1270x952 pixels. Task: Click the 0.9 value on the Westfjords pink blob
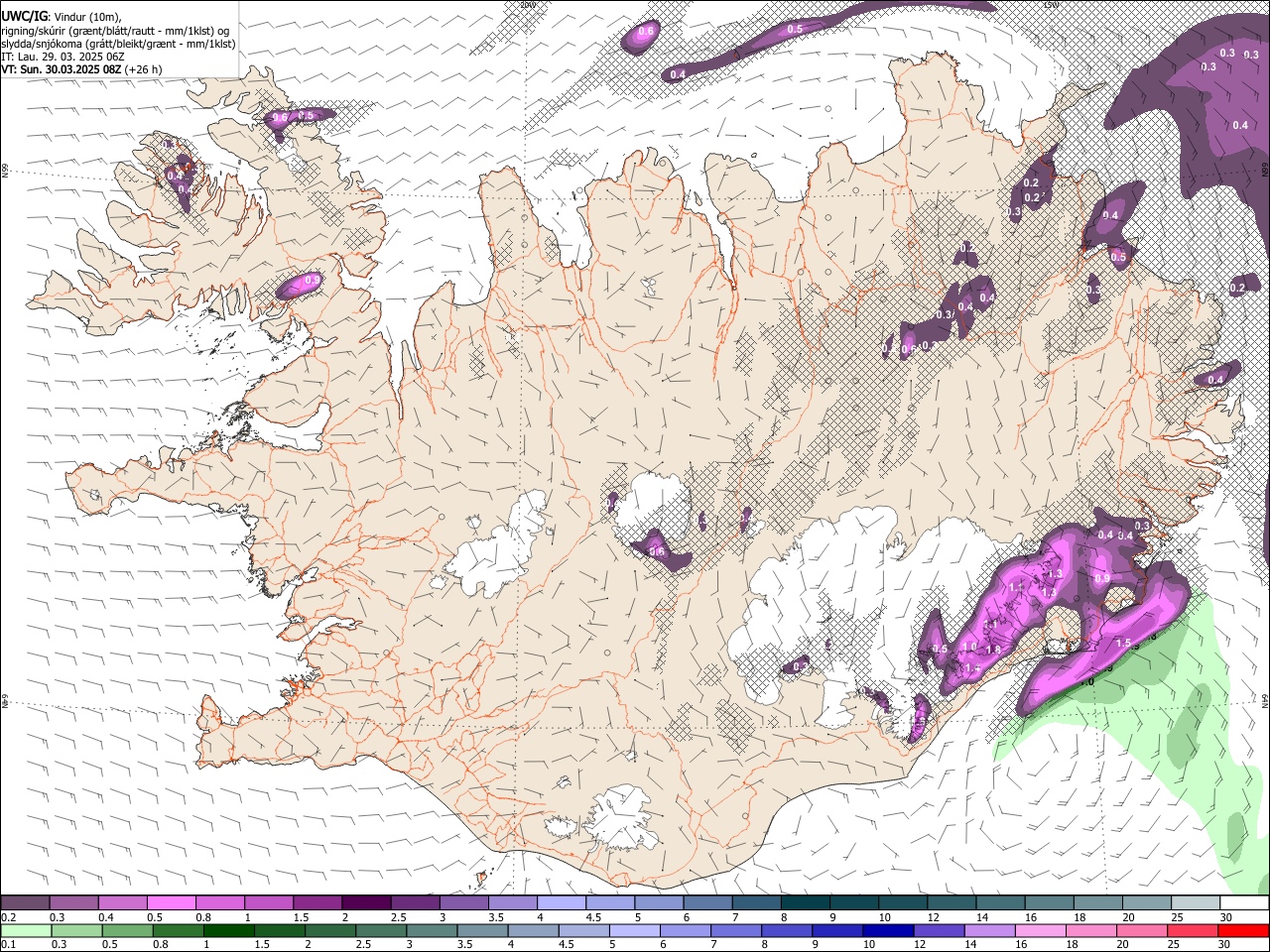tap(312, 281)
